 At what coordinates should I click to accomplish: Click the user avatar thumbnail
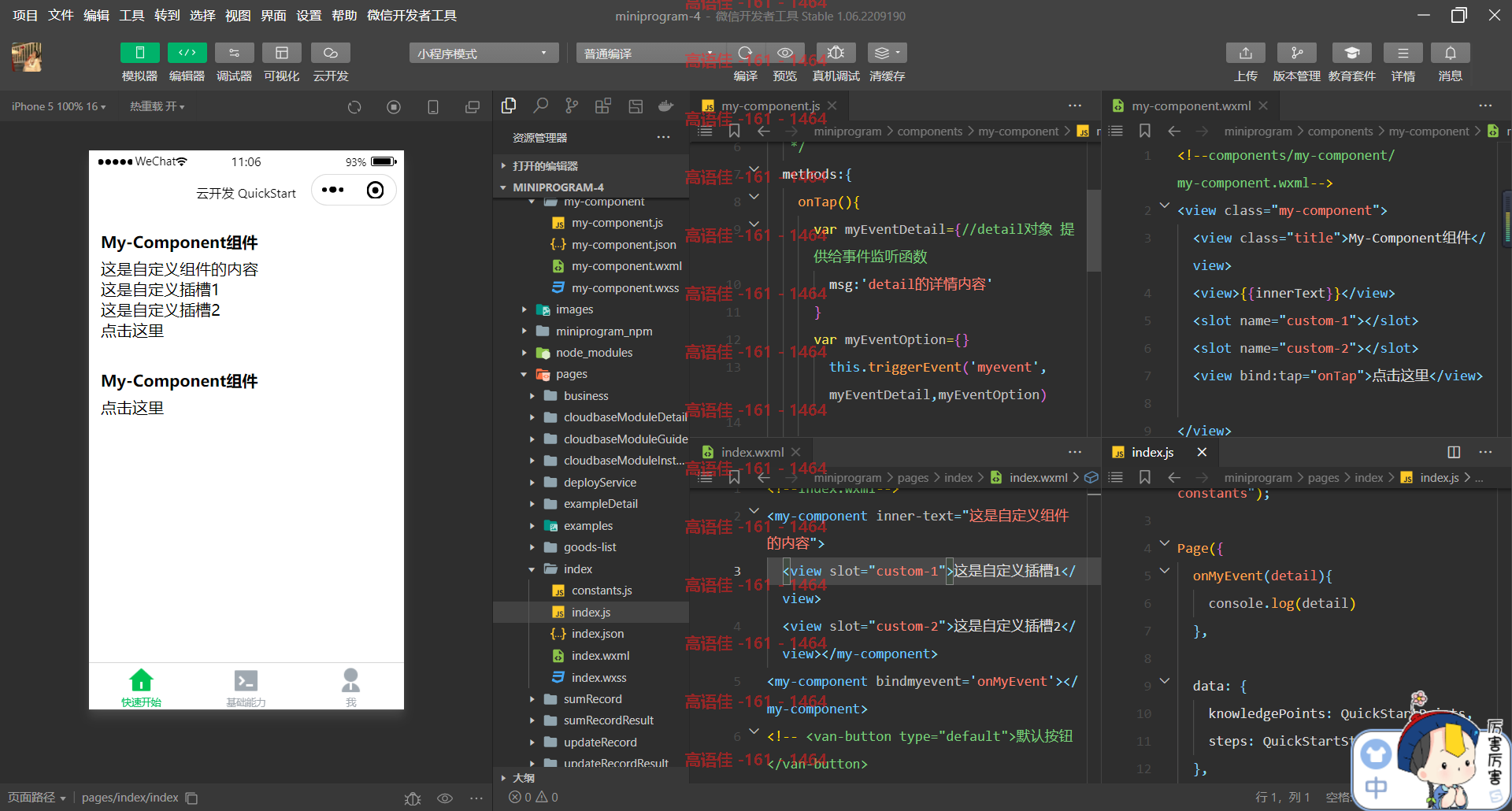point(27,57)
